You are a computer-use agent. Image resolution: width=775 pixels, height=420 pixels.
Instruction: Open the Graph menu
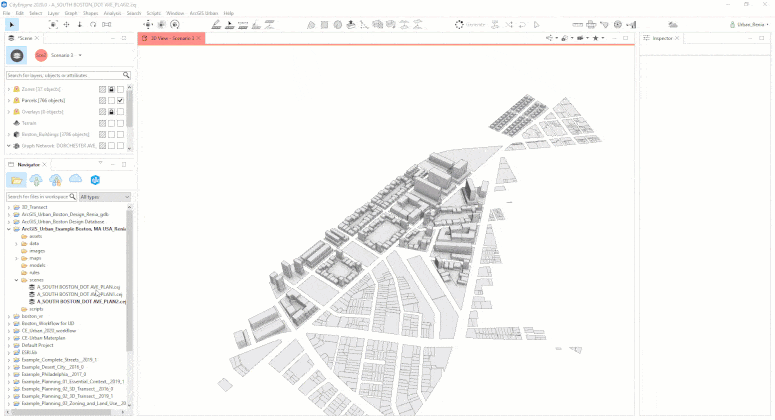click(71, 13)
